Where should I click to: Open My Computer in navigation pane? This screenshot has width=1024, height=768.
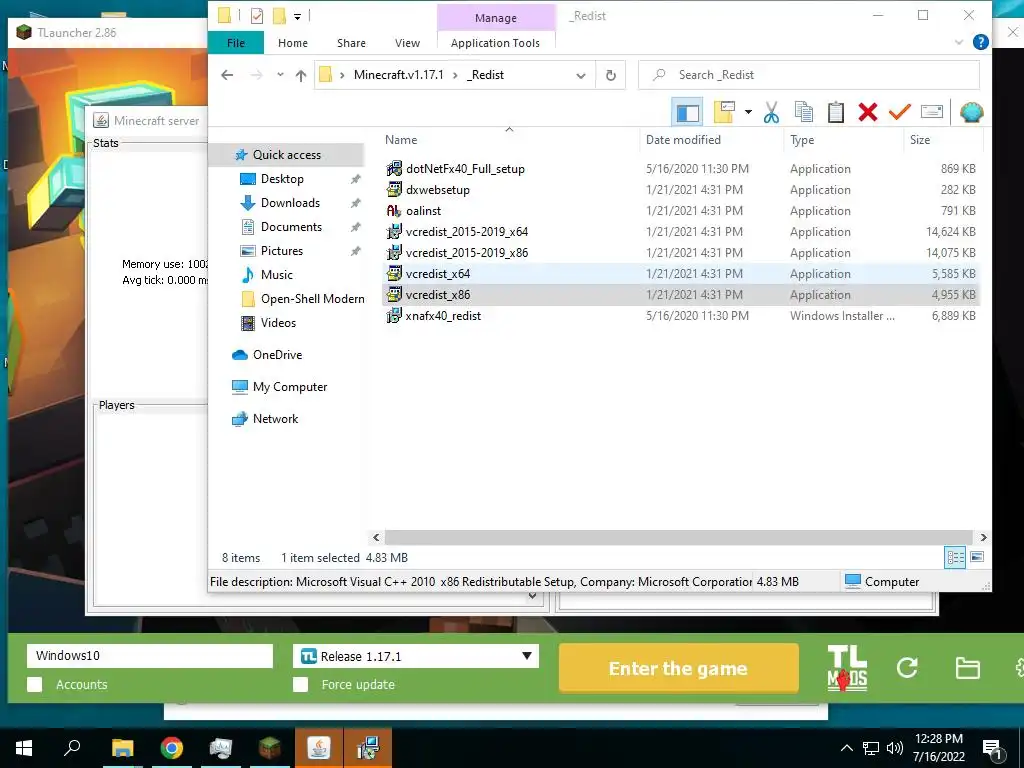click(290, 387)
